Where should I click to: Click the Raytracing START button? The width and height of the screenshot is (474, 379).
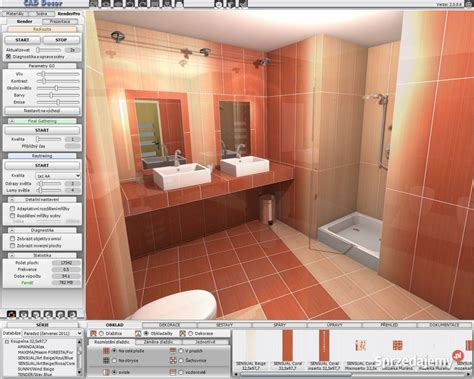pos(42,165)
